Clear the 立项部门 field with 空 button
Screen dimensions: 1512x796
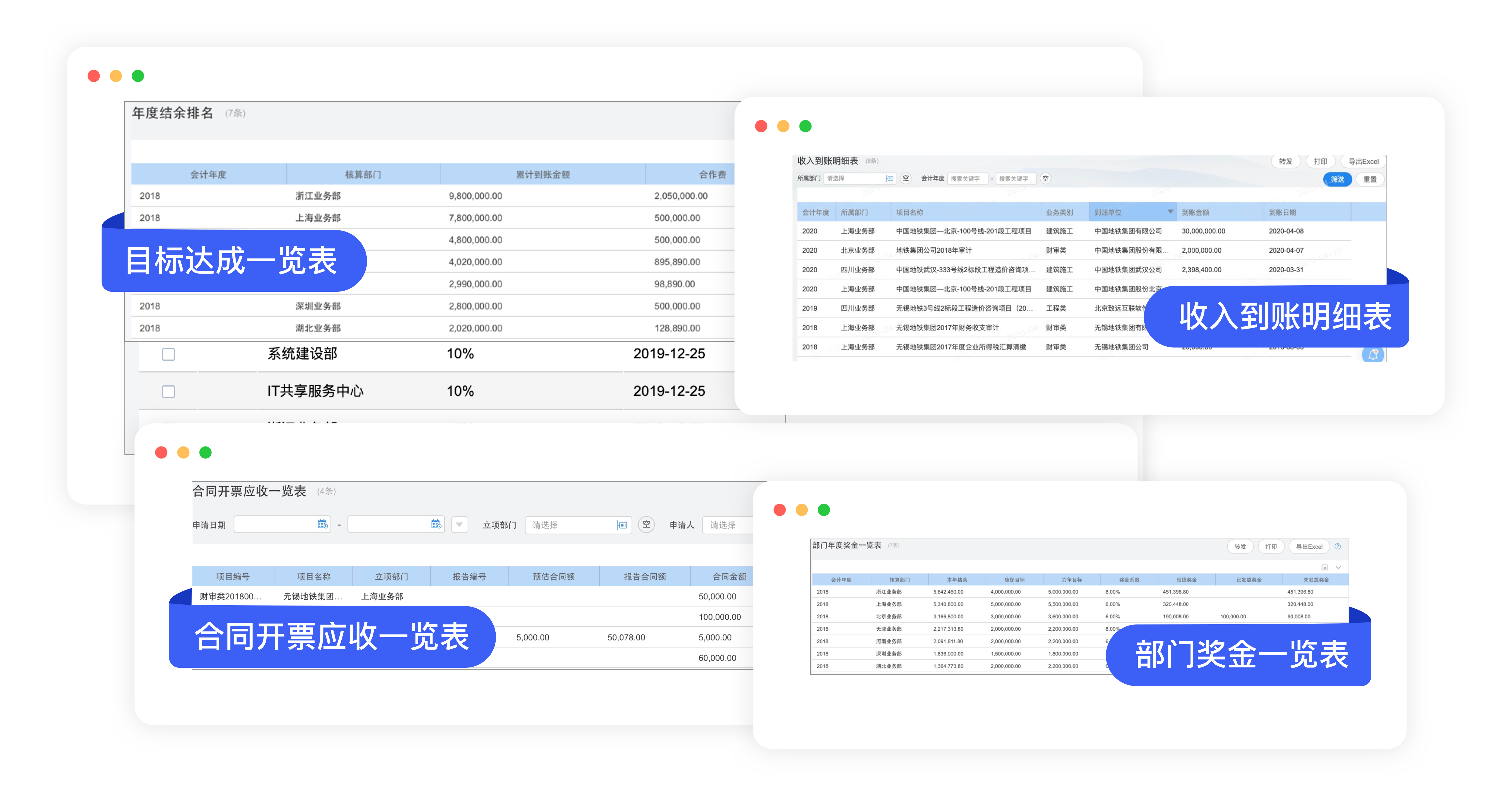646,524
